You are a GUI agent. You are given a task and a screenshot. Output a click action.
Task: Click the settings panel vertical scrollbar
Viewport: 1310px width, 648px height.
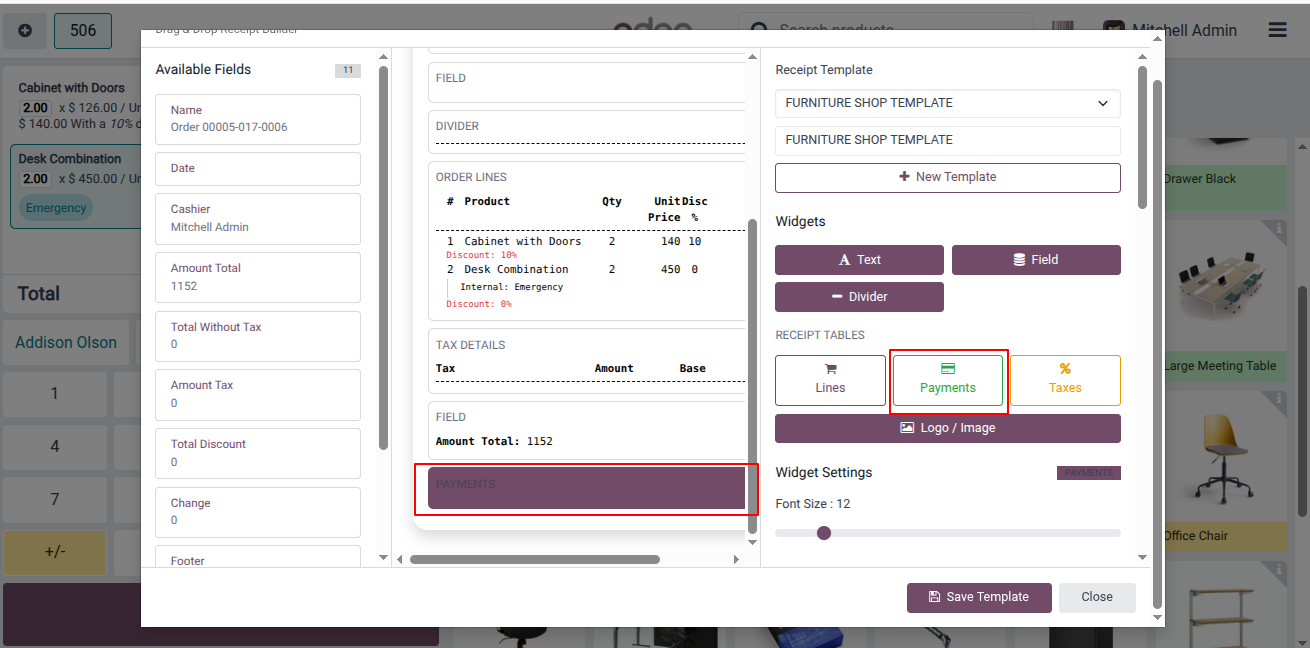pyautogui.click(x=1143, y=137)
